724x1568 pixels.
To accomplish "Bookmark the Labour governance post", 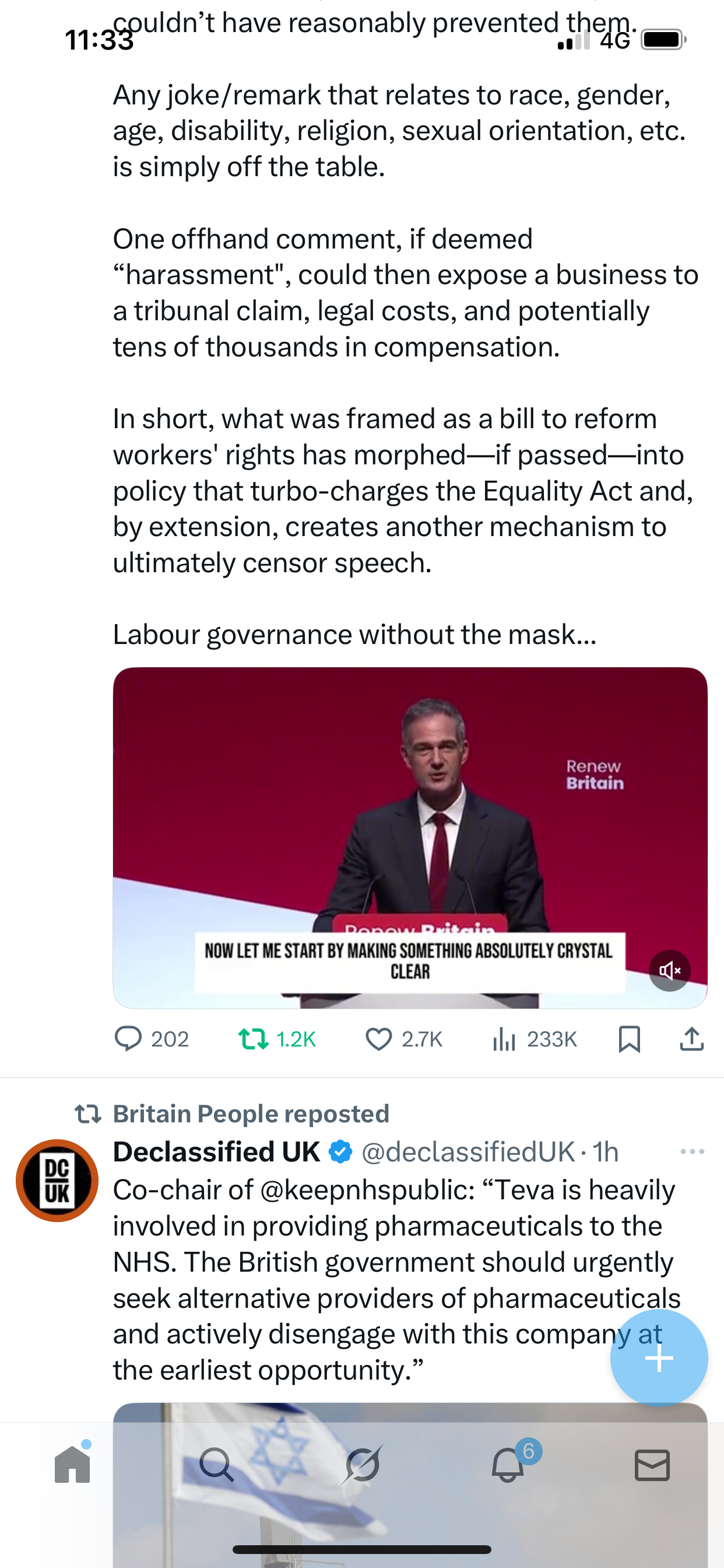I will click(x=629, y=1038).
